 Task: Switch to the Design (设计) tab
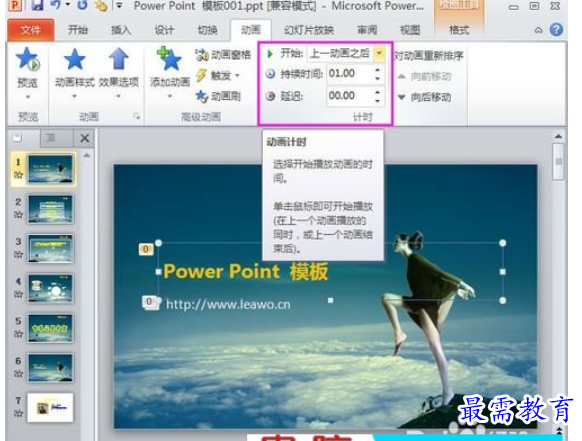(164, 30)
